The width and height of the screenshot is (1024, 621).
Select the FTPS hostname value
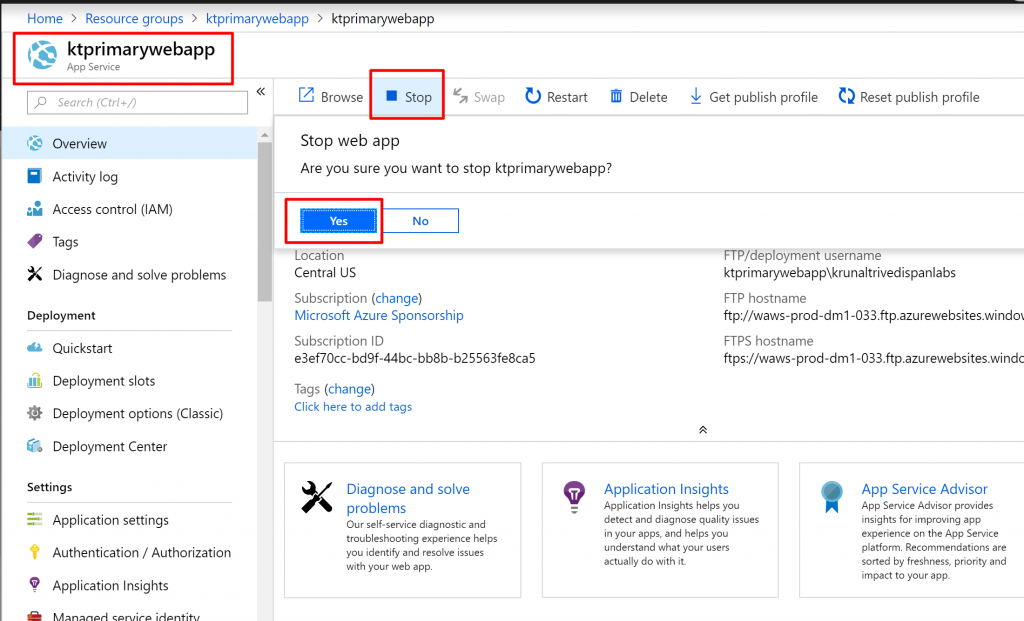(873, 358)
